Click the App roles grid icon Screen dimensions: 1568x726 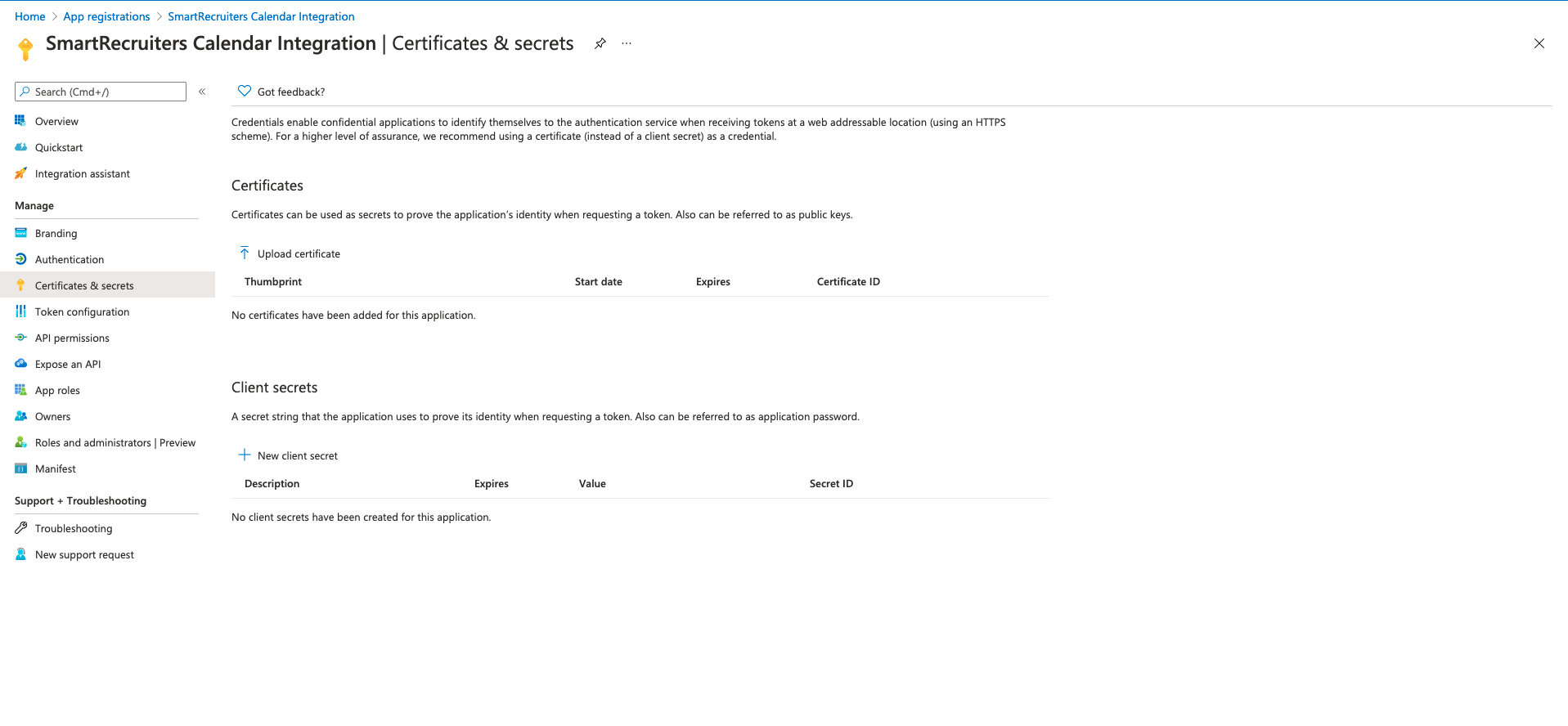point(20,390)
